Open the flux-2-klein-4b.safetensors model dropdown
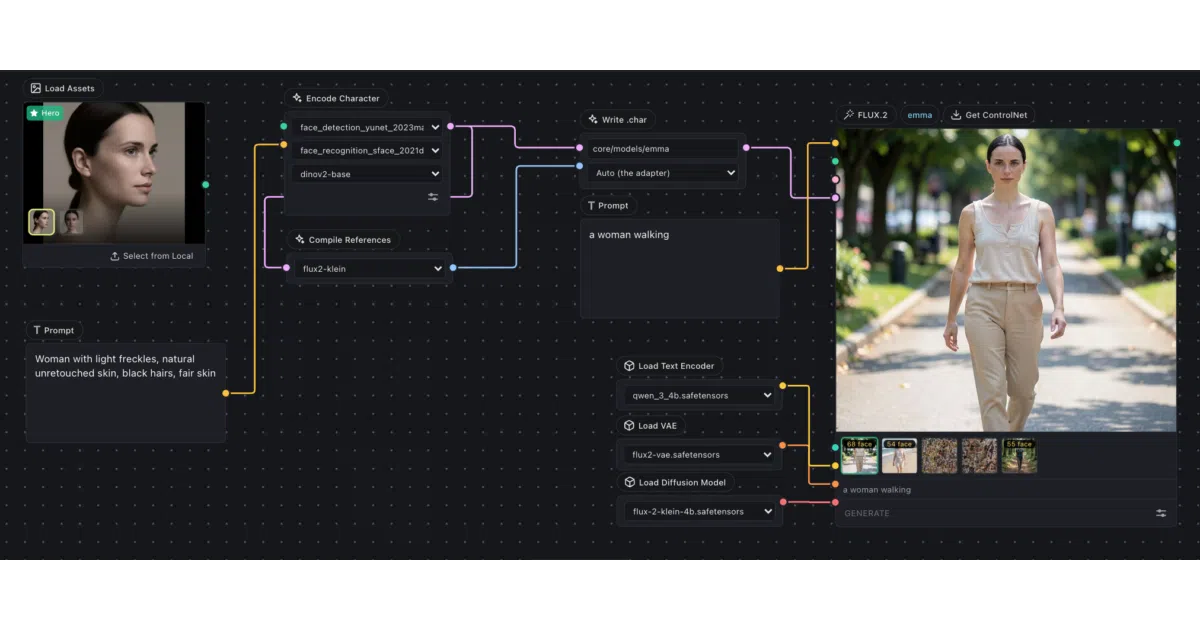 (x=699, y=511)
